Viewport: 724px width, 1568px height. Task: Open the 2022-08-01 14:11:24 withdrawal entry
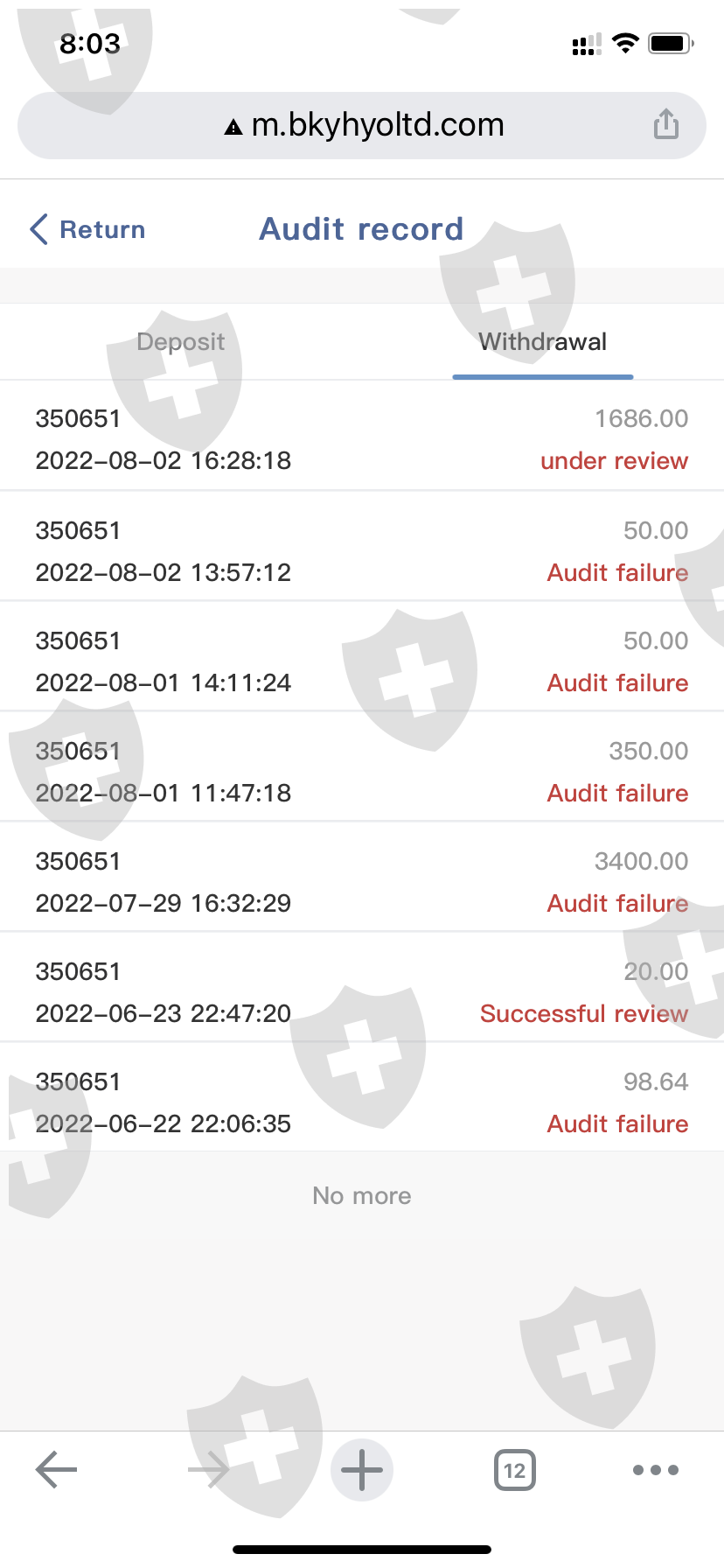click(x=362, y=661)
